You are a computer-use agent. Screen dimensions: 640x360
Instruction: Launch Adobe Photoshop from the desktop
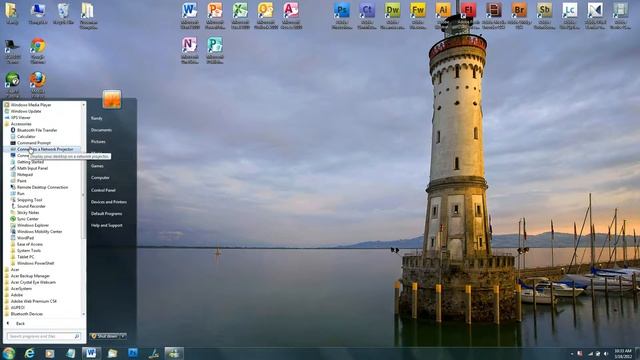tap(342, 16)
